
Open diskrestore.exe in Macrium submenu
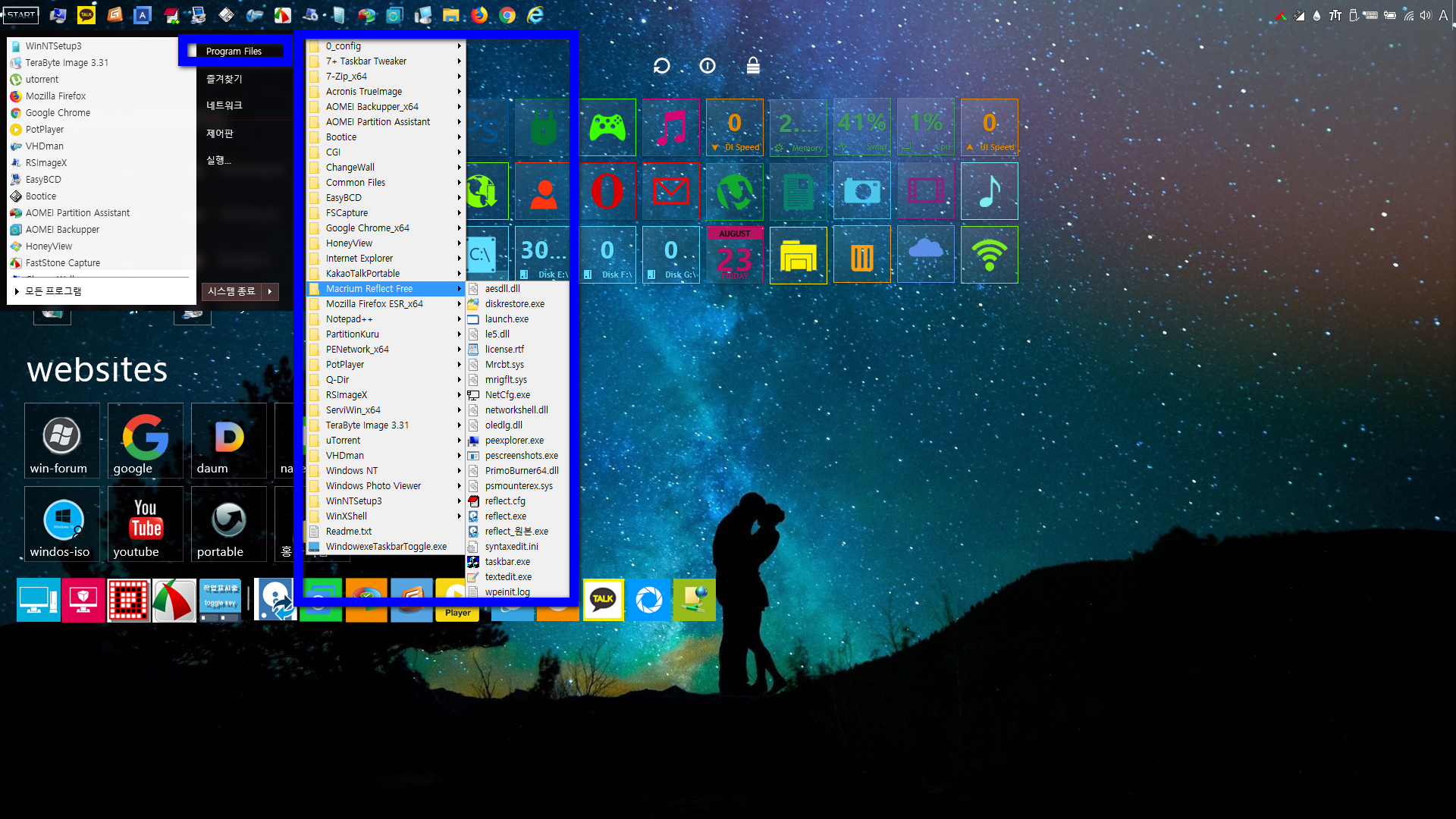tap(517, 304)
